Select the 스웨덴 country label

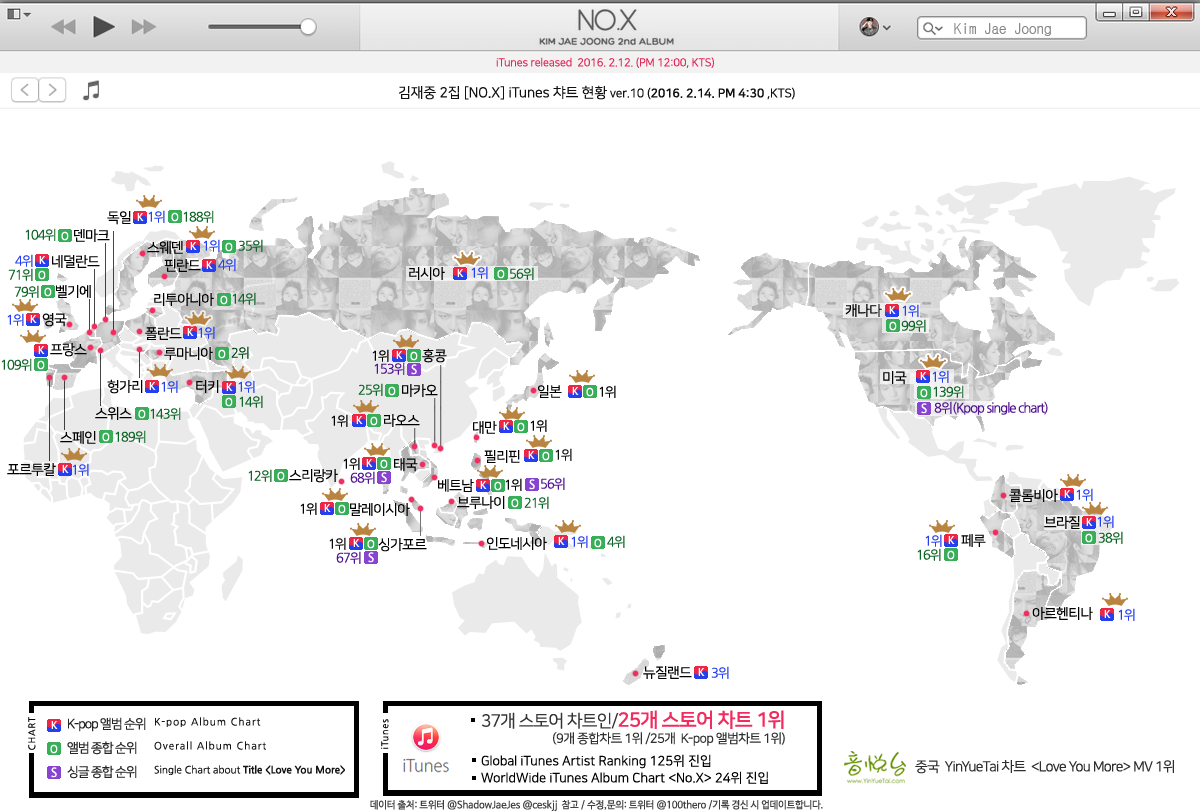pos(166,246)
